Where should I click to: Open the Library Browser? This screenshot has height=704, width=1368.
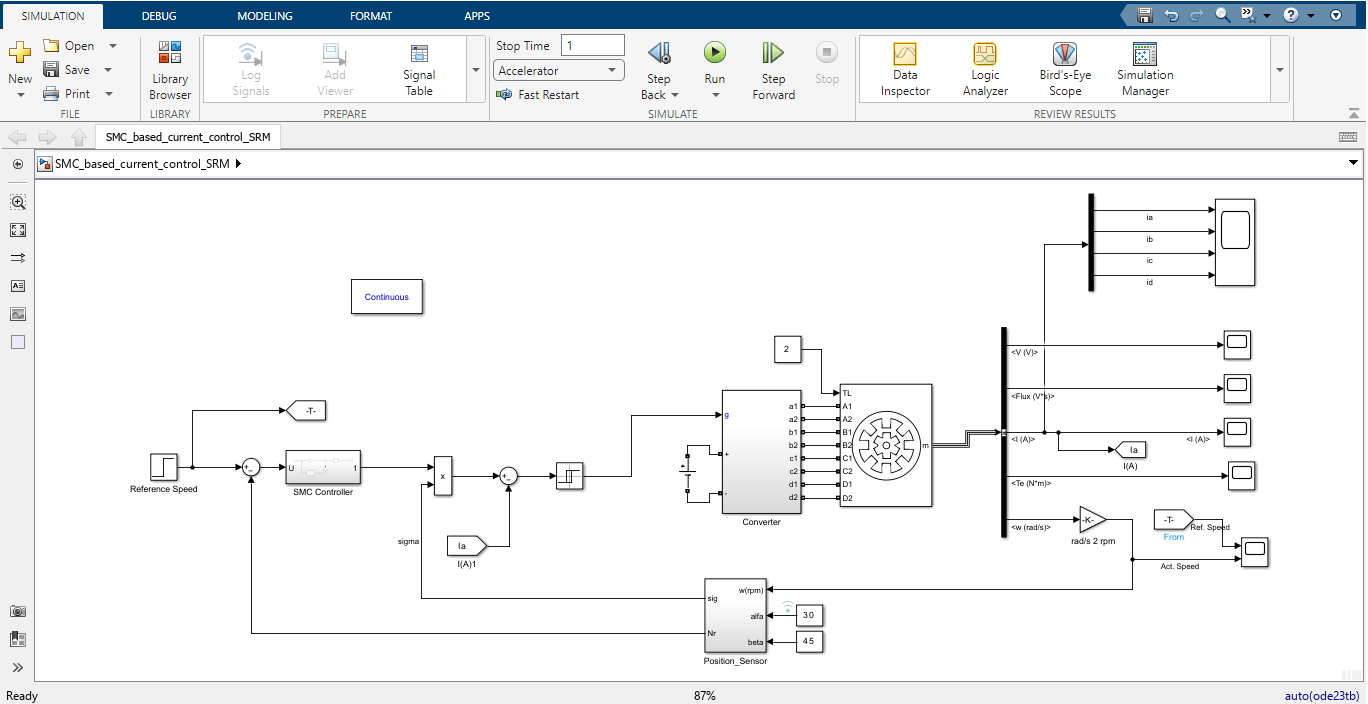click(x=169, y=69)
